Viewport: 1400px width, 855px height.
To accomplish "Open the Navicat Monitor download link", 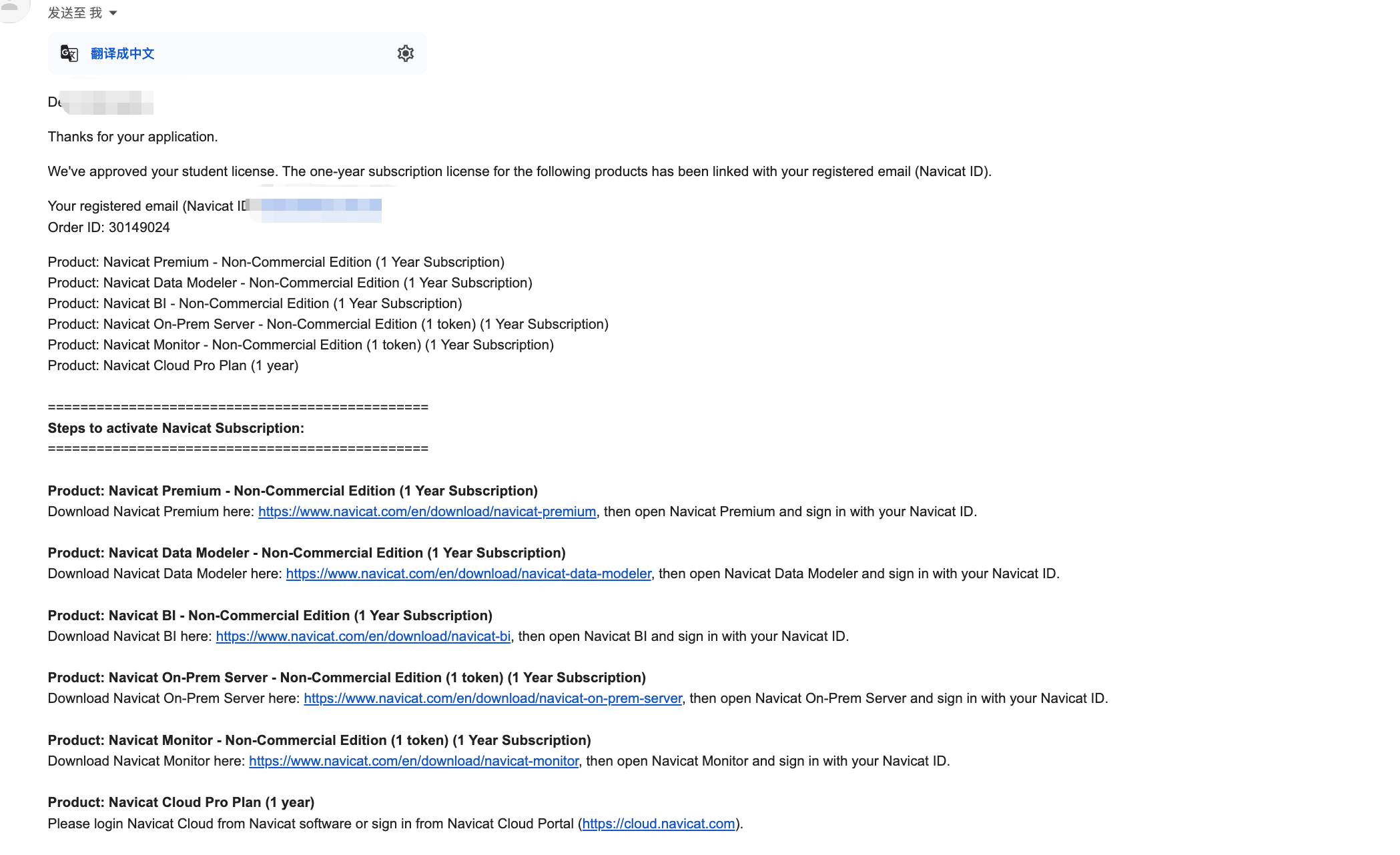I will coord(414,761).
